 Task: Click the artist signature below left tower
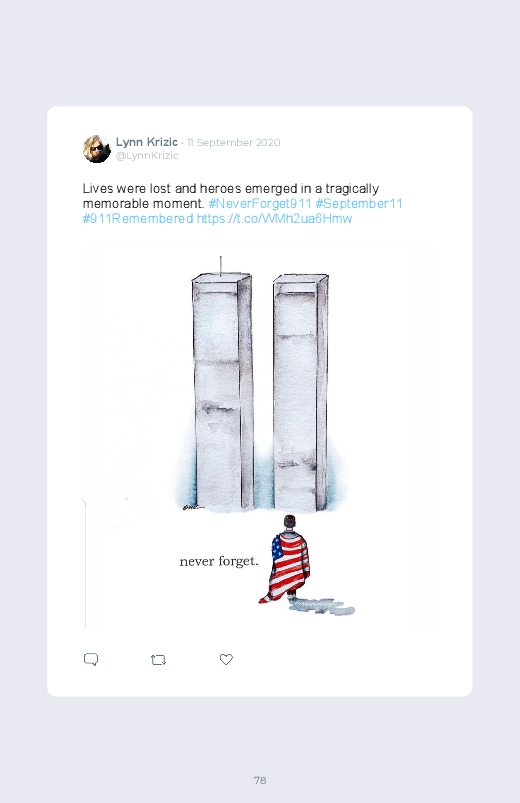point(193,508)
